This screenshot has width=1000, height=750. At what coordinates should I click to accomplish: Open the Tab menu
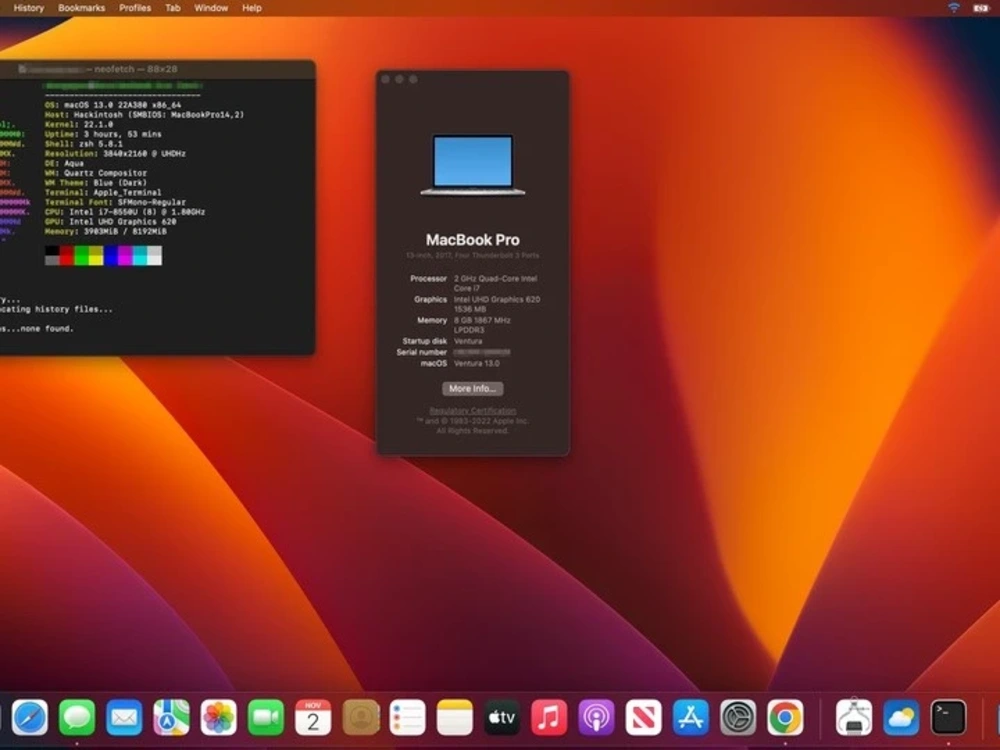point(173,8)
